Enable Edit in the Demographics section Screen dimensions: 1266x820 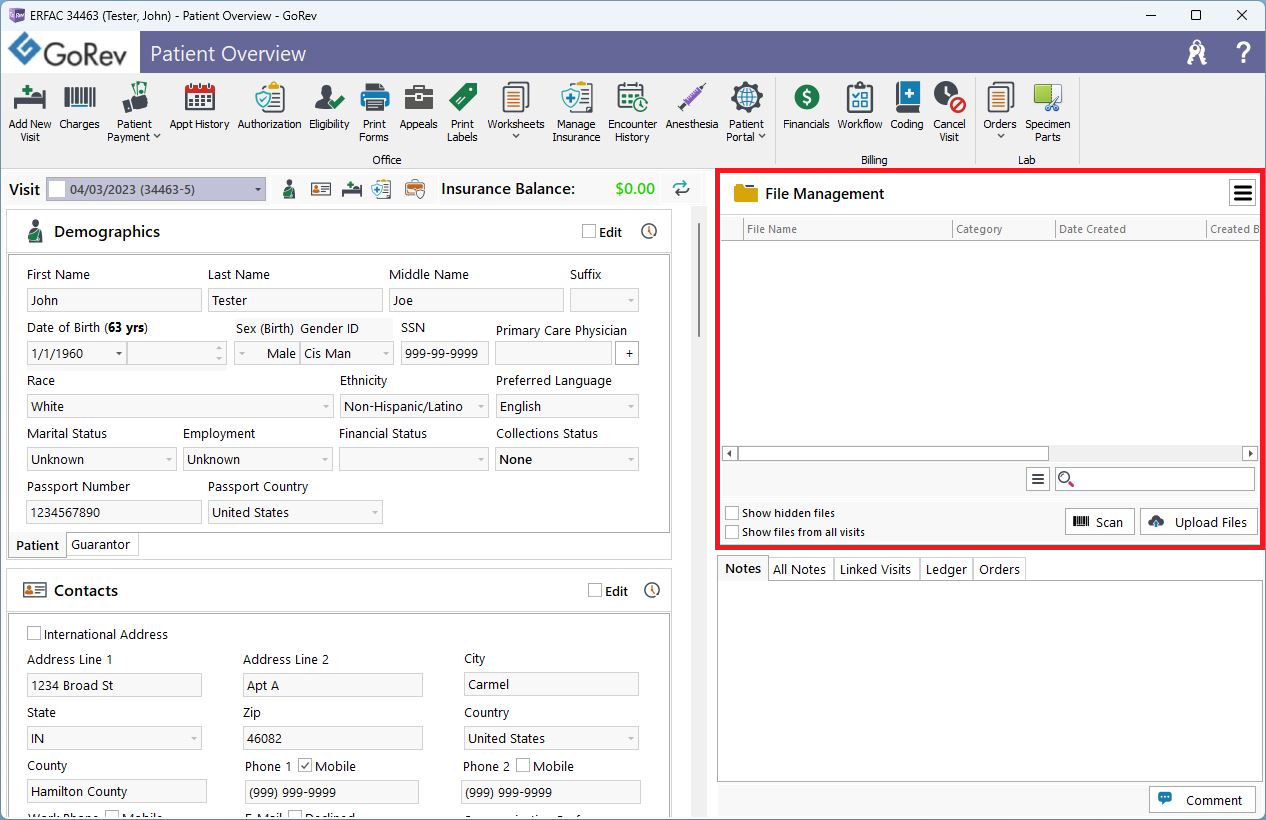coord(589,232)
